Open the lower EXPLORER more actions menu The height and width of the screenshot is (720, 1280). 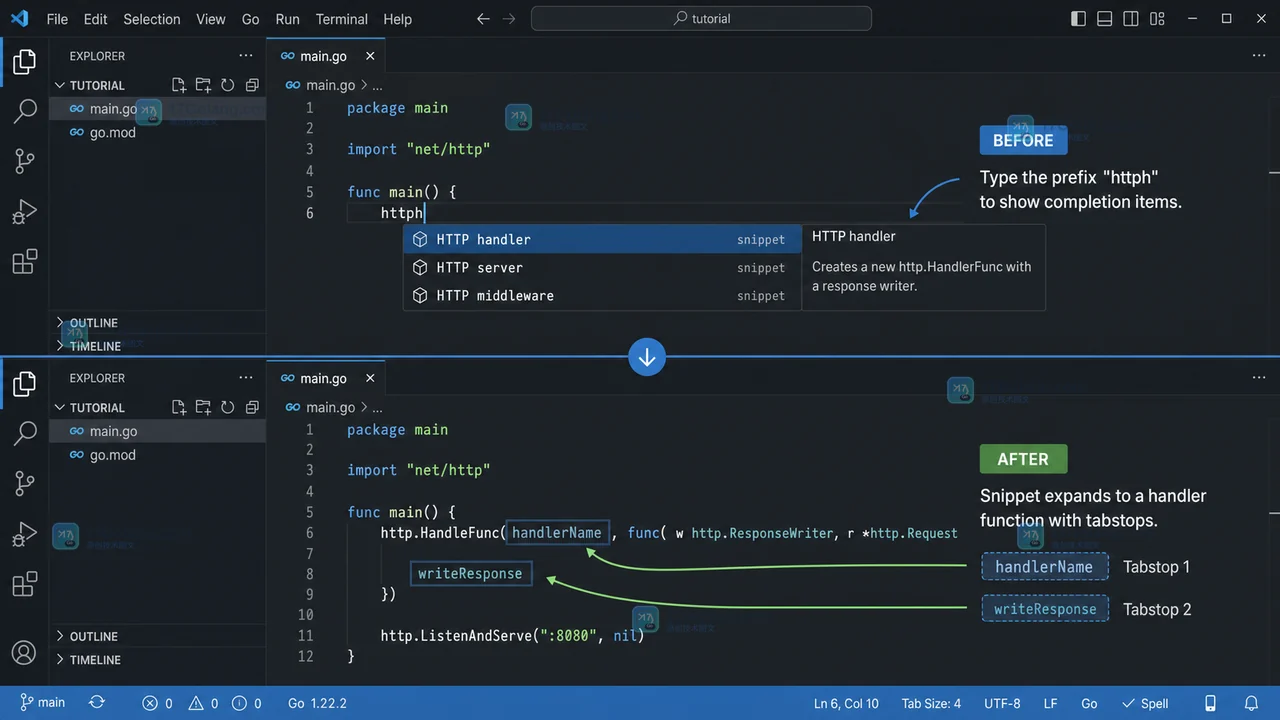tap(246, 378)
